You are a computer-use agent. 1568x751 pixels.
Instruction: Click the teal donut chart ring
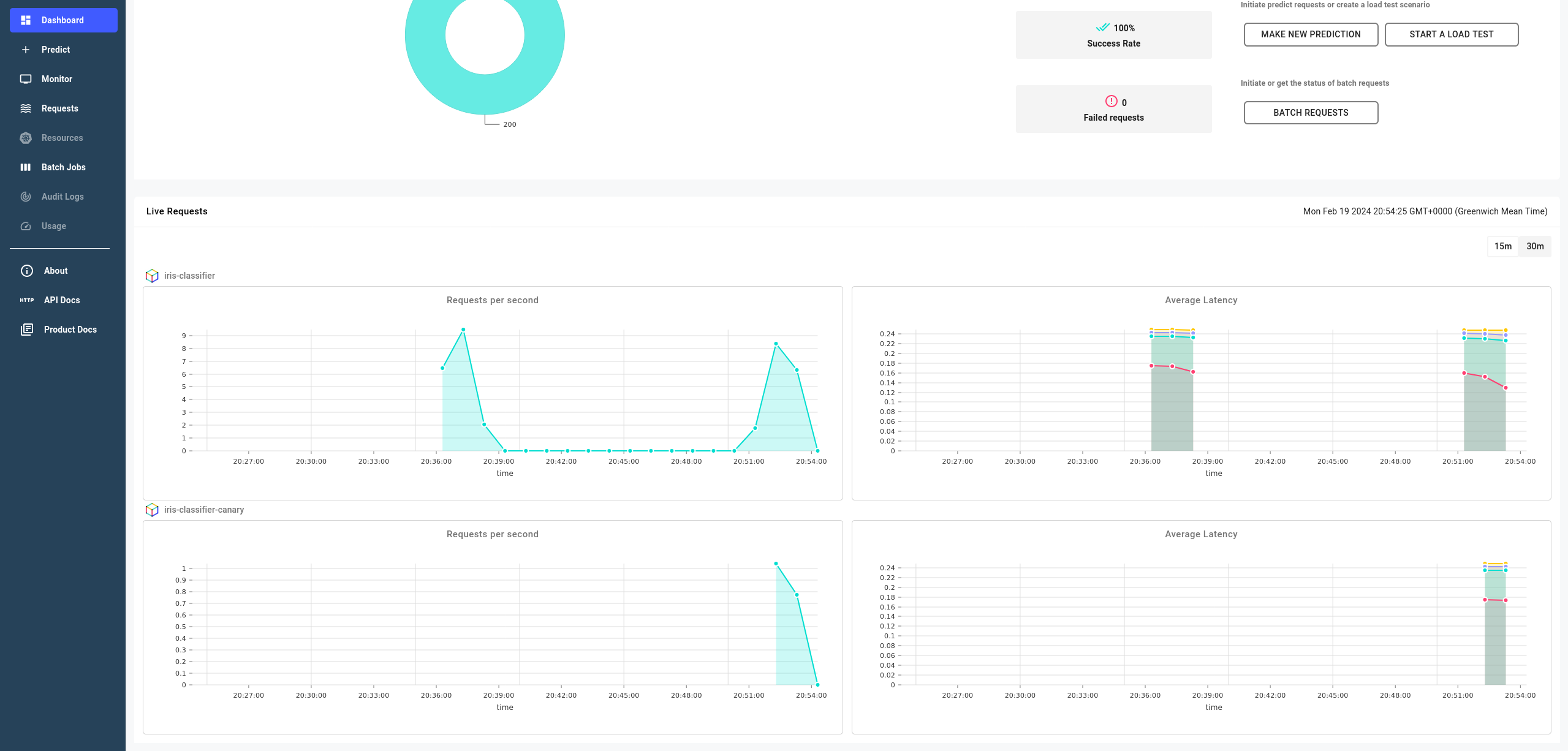485,94
